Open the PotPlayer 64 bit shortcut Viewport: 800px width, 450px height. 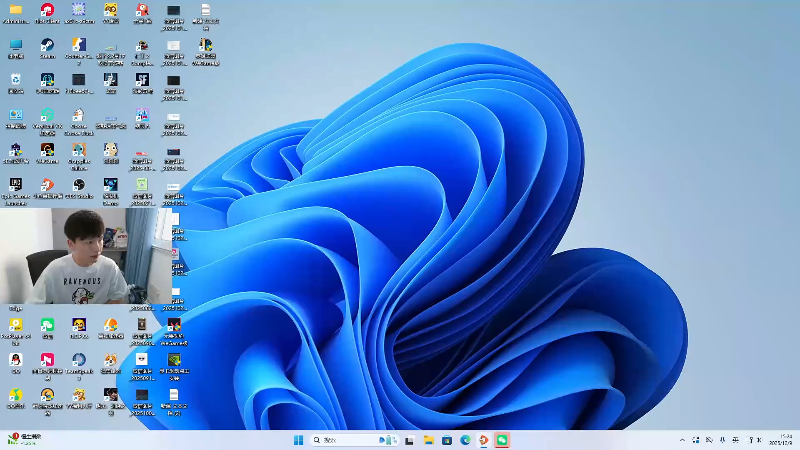click(16, 325)
